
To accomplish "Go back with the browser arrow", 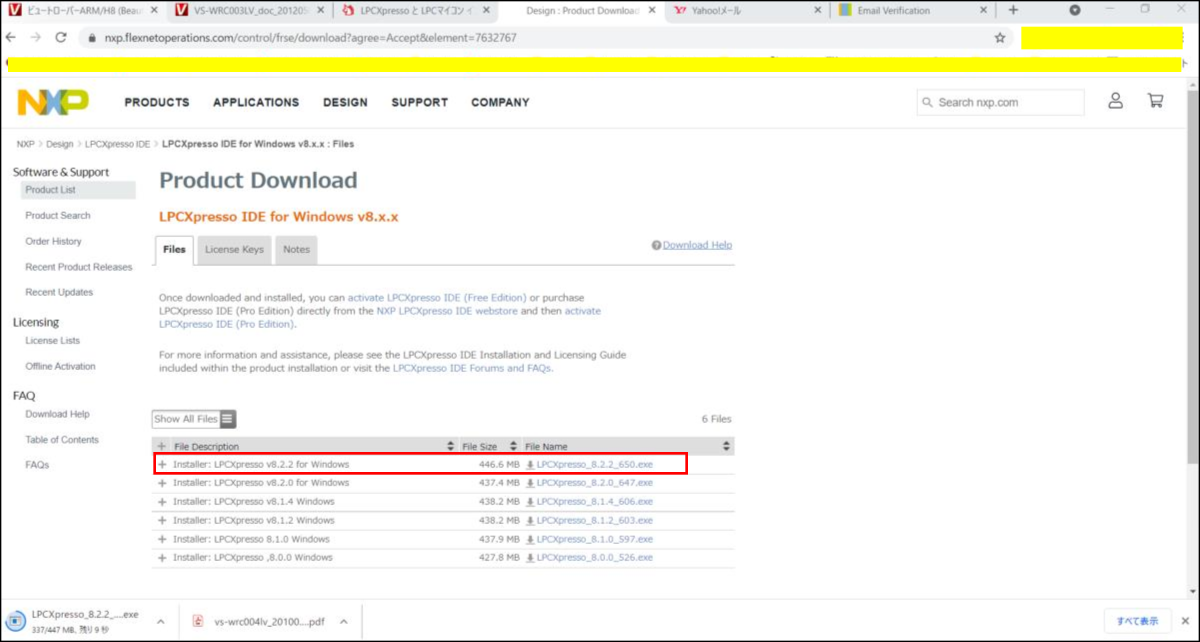I will pyautogui.click(x=11, y=38).
